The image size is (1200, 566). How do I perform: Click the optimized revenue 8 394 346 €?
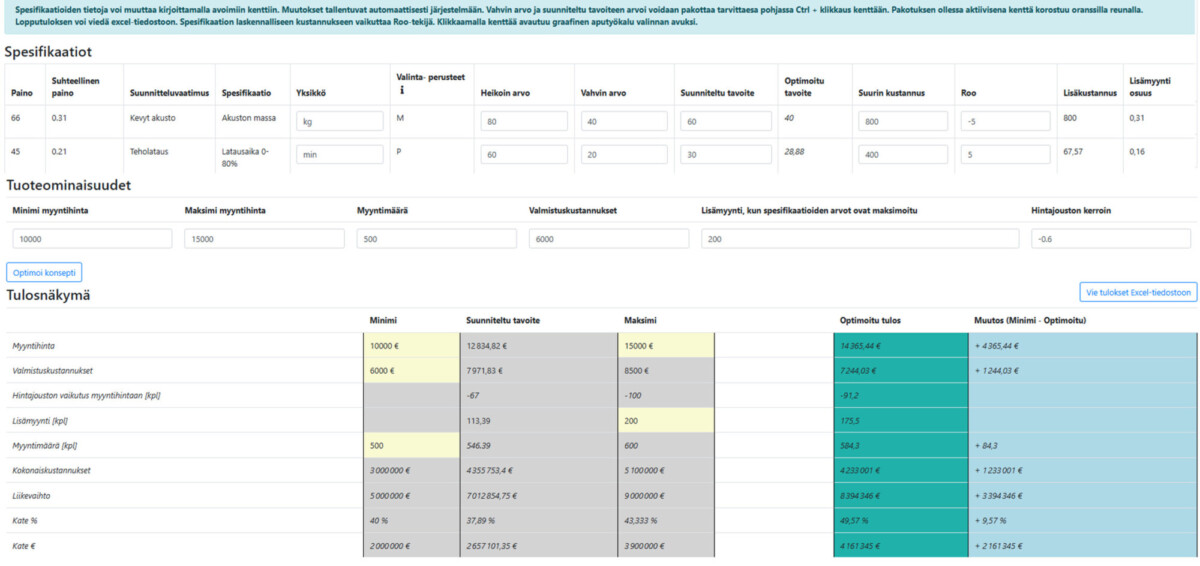pyautogui.click(x=861, y=495)
